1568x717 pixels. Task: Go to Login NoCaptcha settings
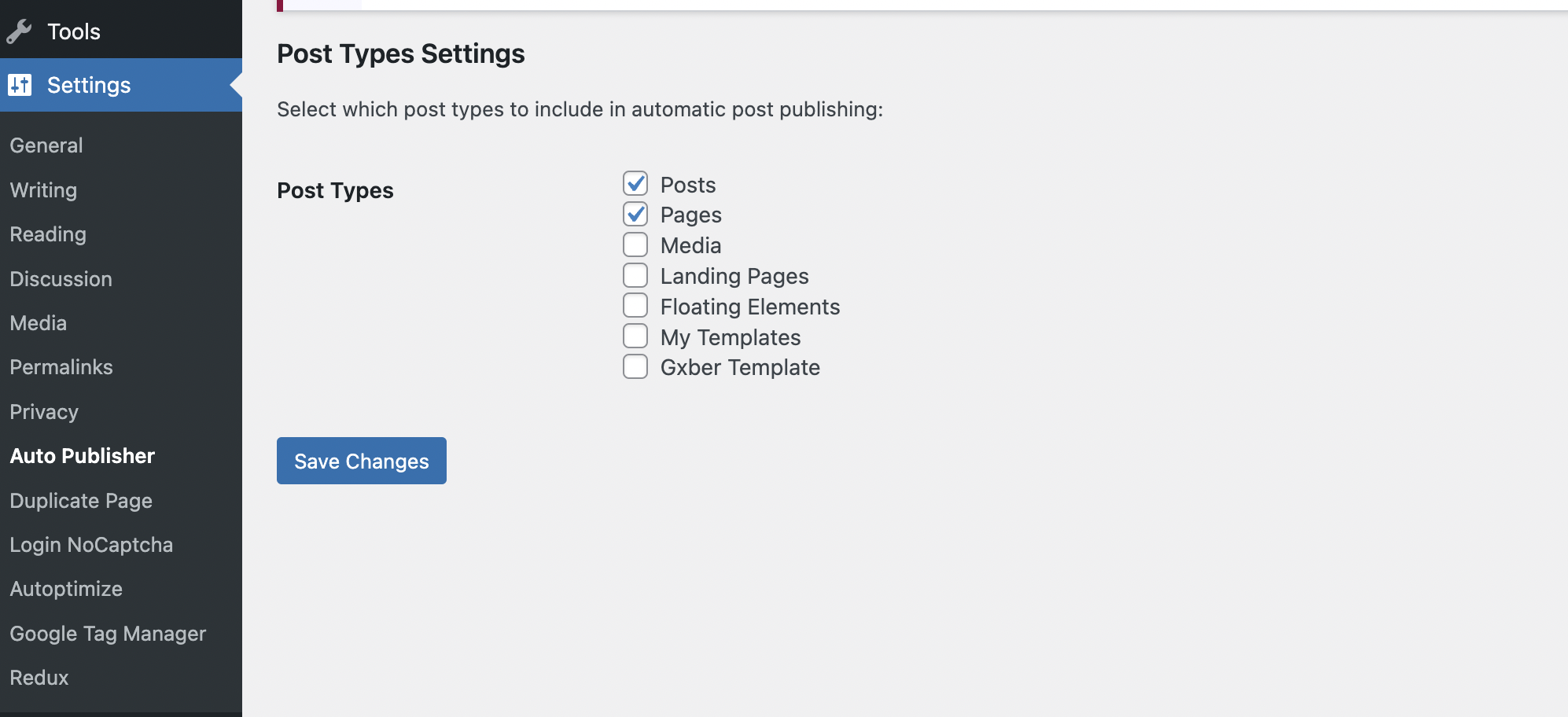click(x=91, y=545)
